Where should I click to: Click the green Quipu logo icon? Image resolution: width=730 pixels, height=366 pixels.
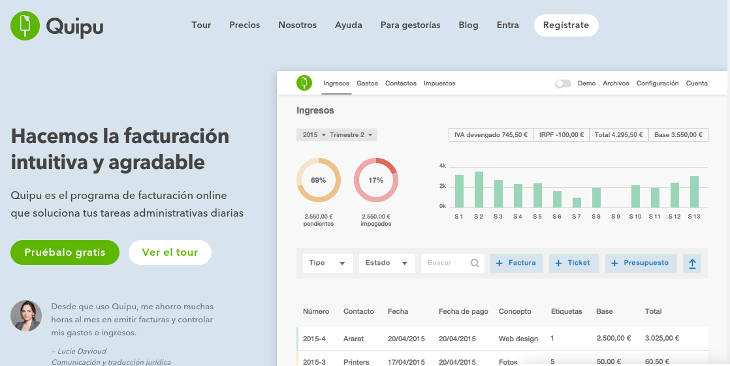click(25, 26)
